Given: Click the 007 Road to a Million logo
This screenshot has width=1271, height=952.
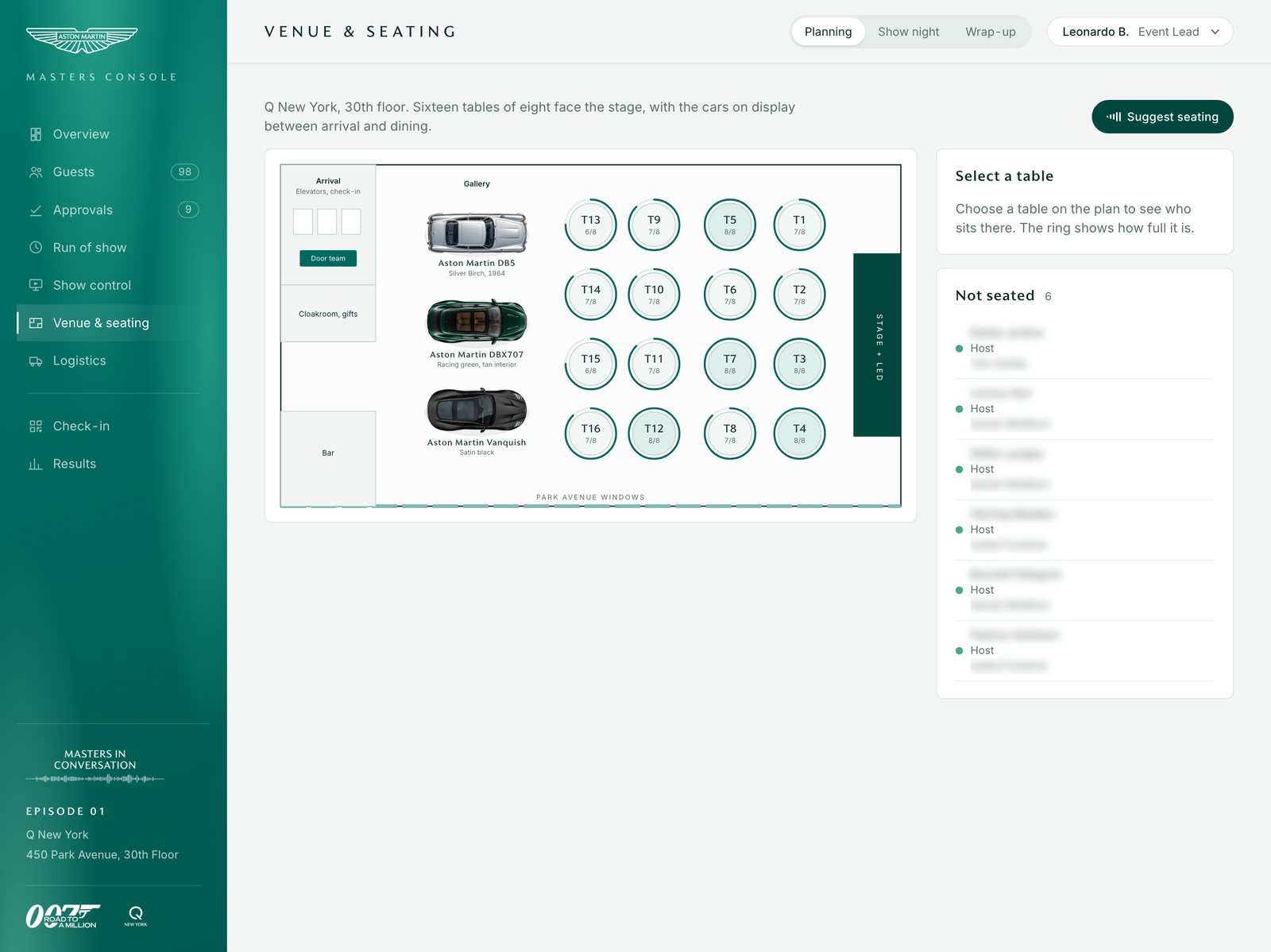Looking at the screenshot, I should click(x=63, y=916).
